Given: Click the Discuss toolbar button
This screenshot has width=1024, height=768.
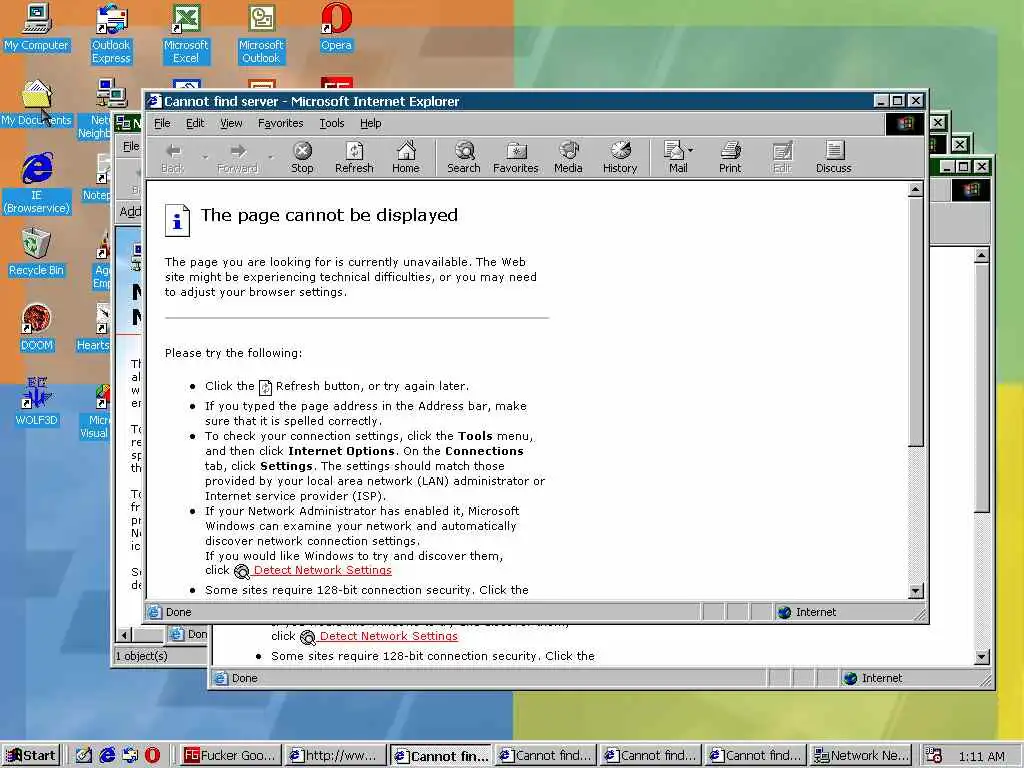Looking at the screenshot, I should (x=833, y=157).
